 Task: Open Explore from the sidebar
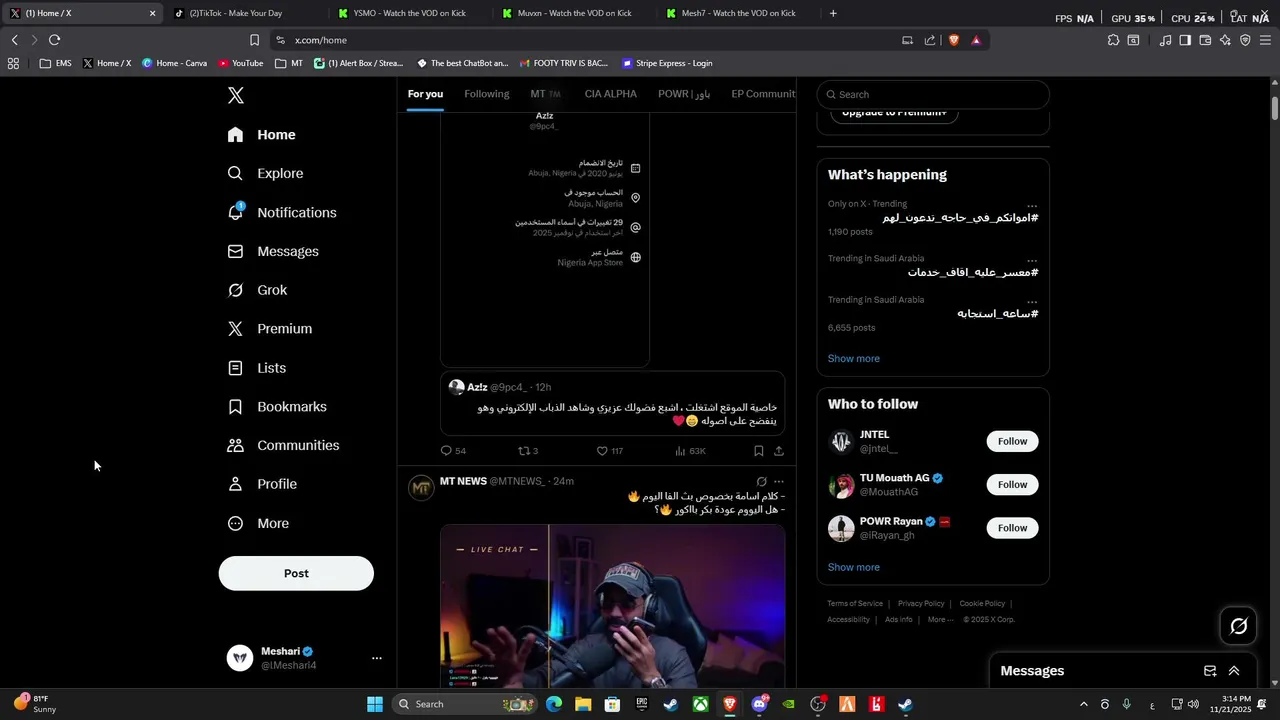265,174
